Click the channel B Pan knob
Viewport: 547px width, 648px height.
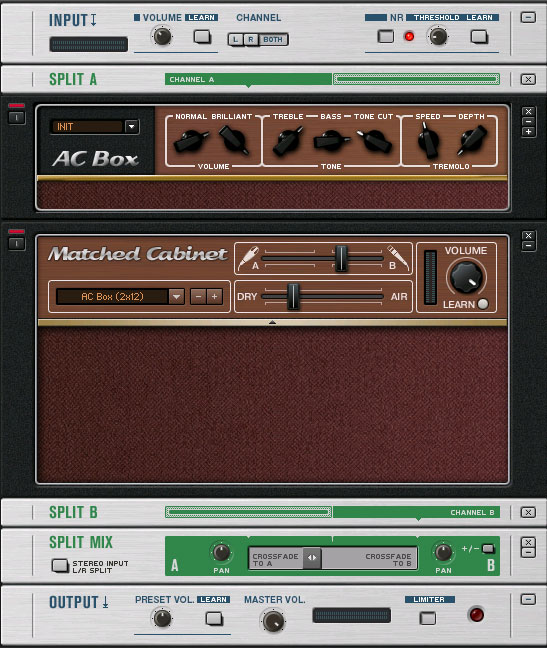click(443, 553)
